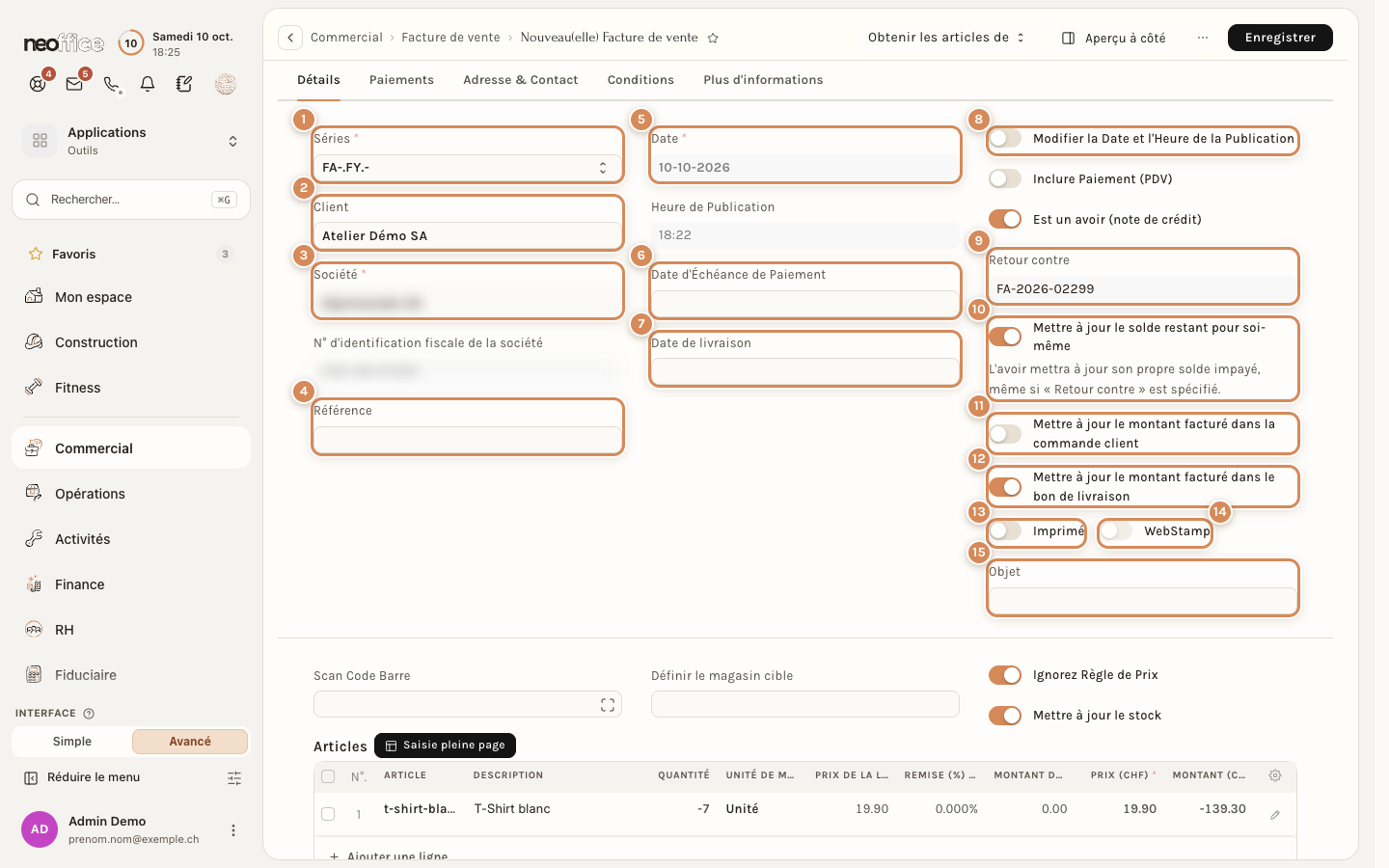Image resolution: width=1389 pixels, height=868 pixels.
Task: Toggle the Imprimé switch
Action: pyautogui.click(x=1005, y=531)
